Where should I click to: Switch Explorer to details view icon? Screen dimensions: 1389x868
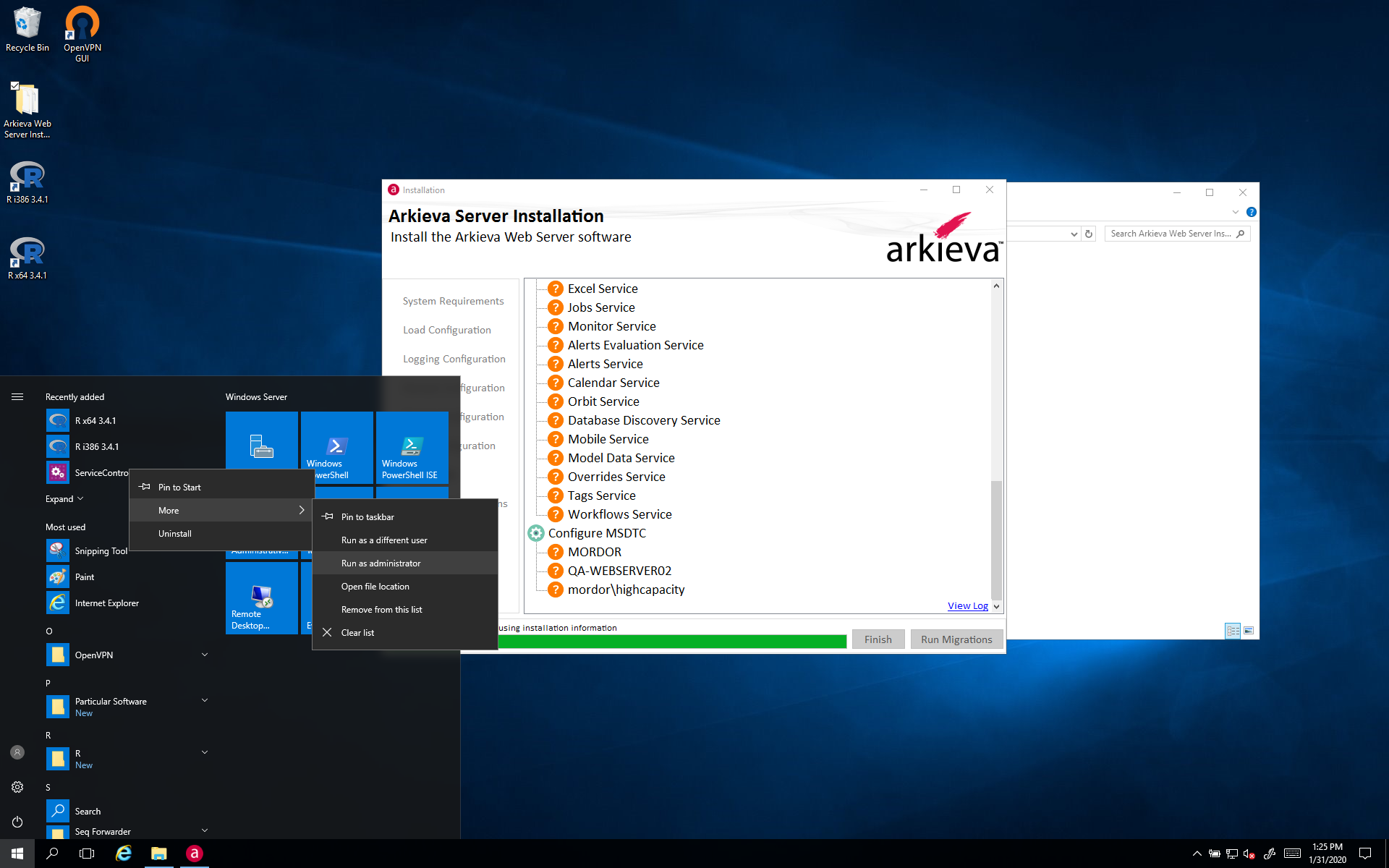click(1233, 631)
